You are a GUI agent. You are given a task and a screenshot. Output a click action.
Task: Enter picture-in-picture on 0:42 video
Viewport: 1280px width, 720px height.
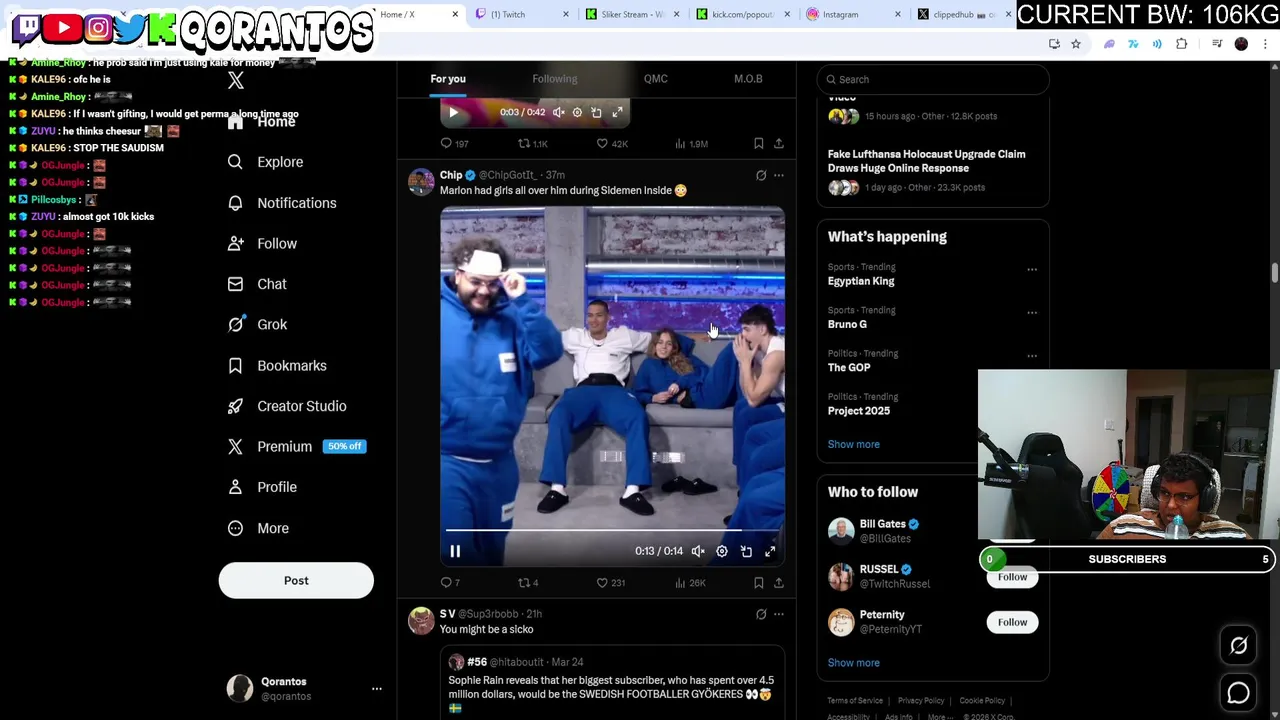(597, 113)
